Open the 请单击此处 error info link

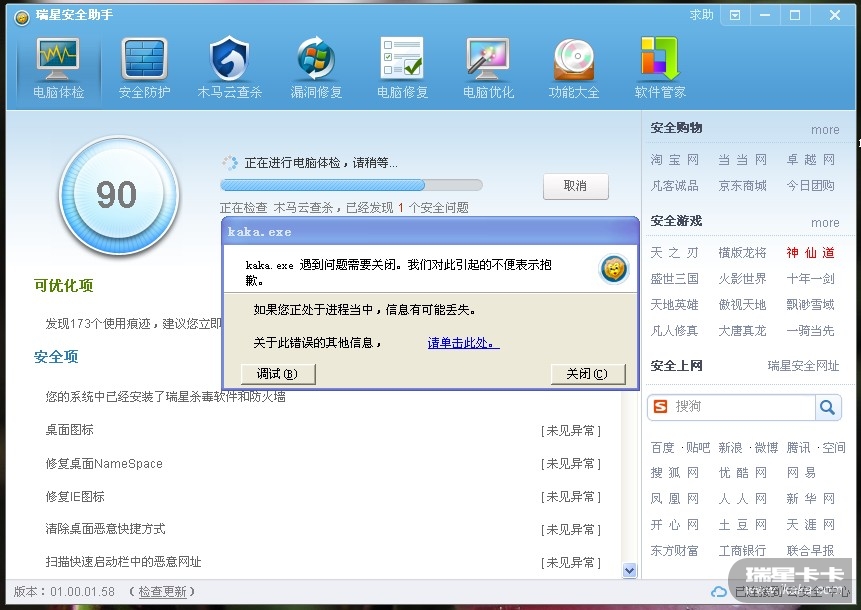pos(463,343)
